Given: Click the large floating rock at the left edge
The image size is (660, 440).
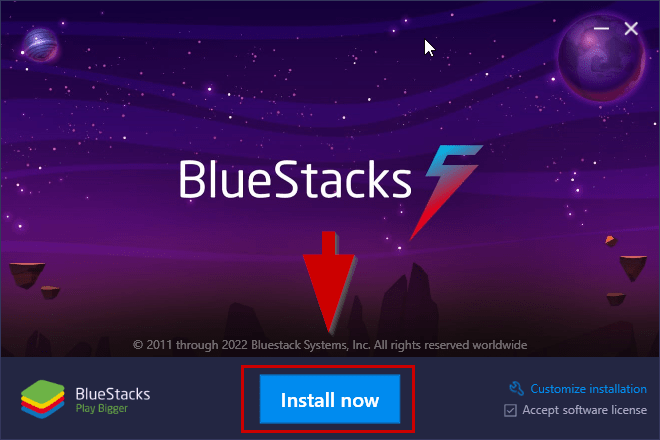Looking at the screenshot, I should pyautogui.click(x=27, y=275).
